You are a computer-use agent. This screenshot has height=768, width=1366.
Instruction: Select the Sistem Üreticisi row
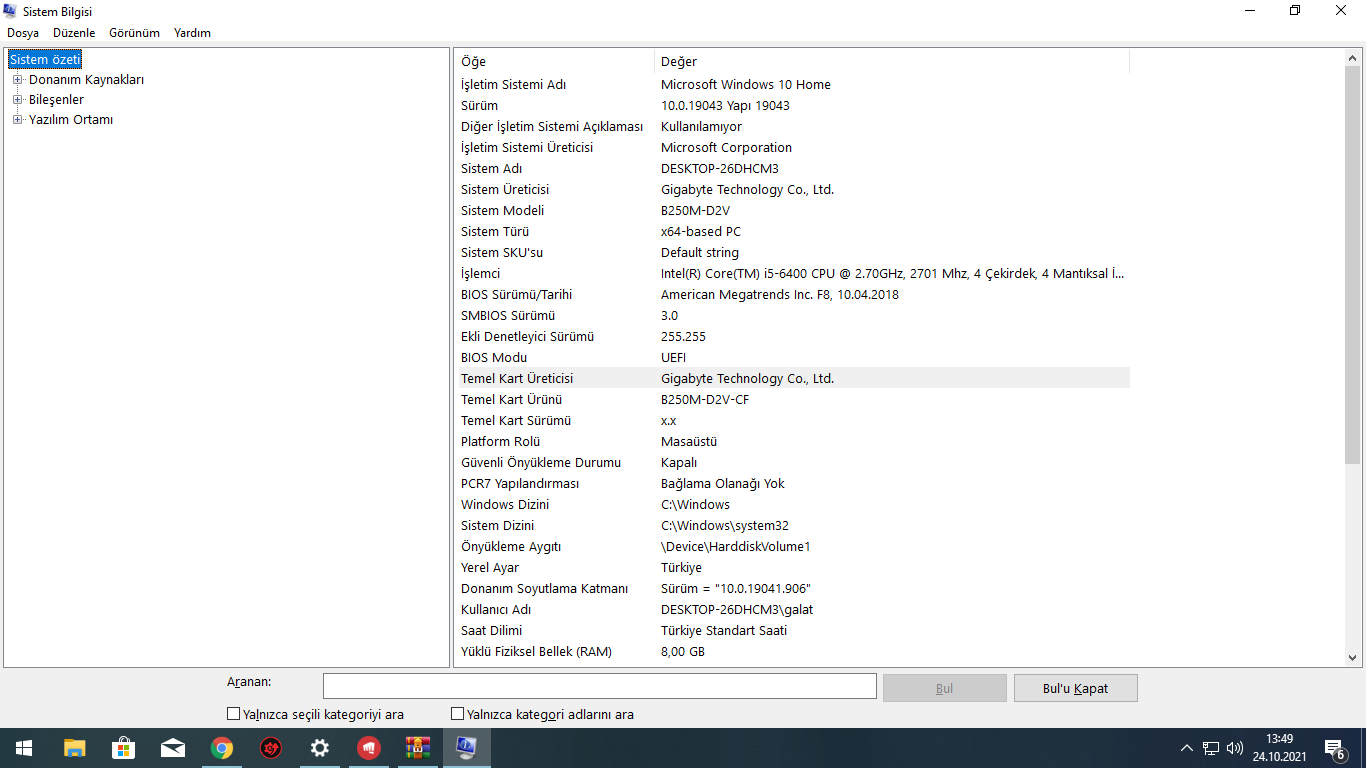(794, 190)
